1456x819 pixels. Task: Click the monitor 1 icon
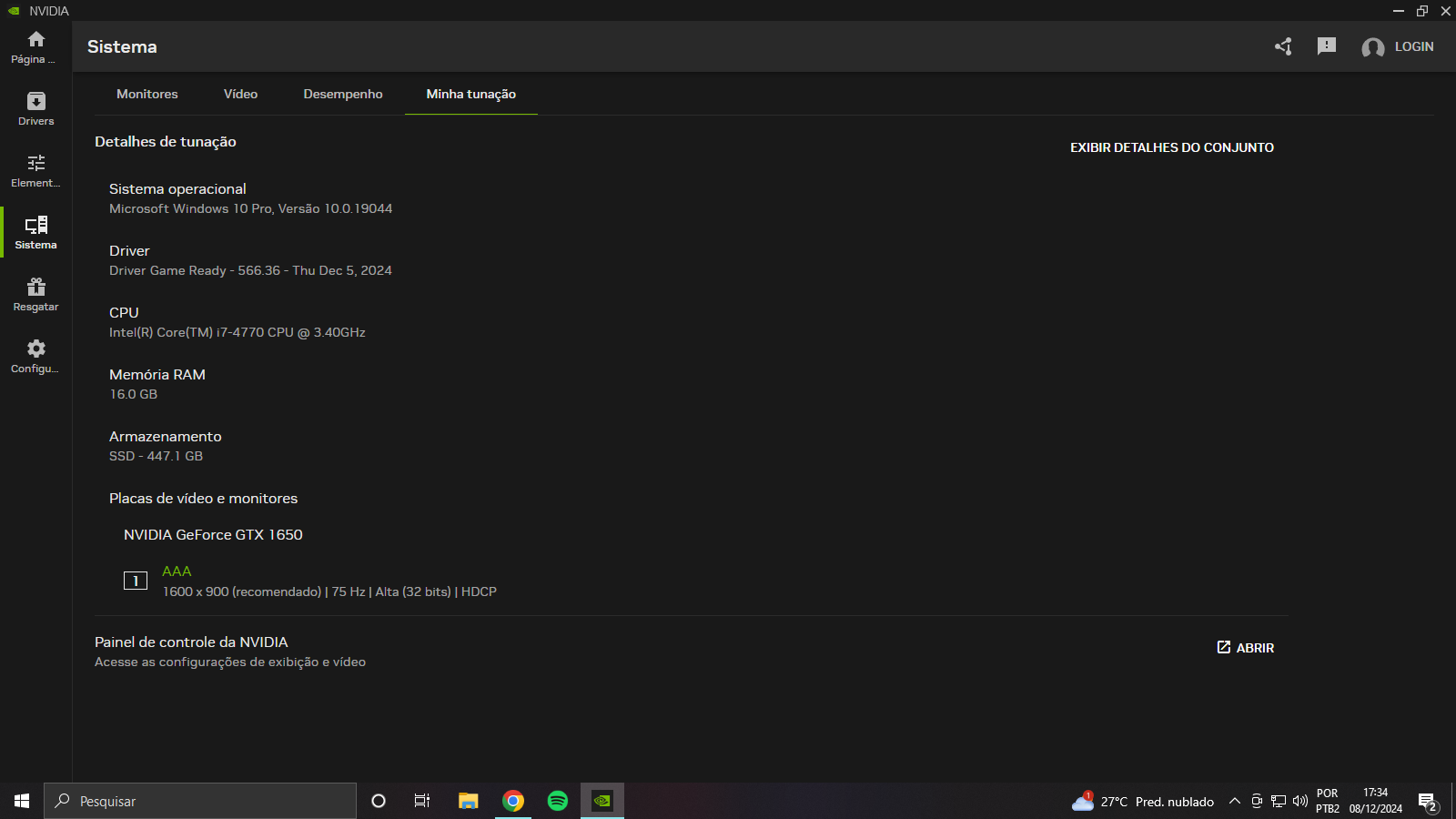pyautogui.click(x=136, y=581)
